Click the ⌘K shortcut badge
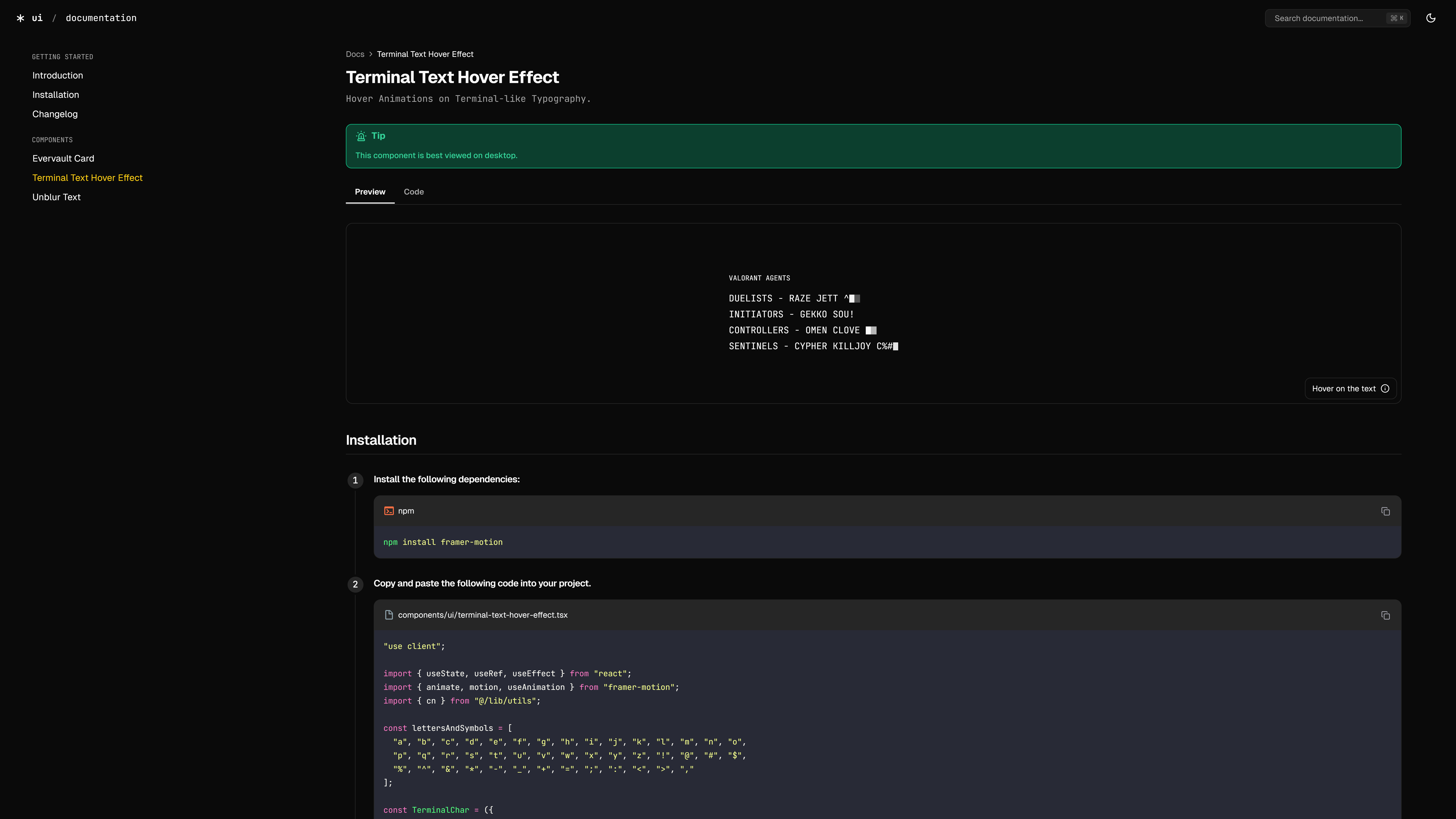 pyautogui.click(x=1397, y=18)
